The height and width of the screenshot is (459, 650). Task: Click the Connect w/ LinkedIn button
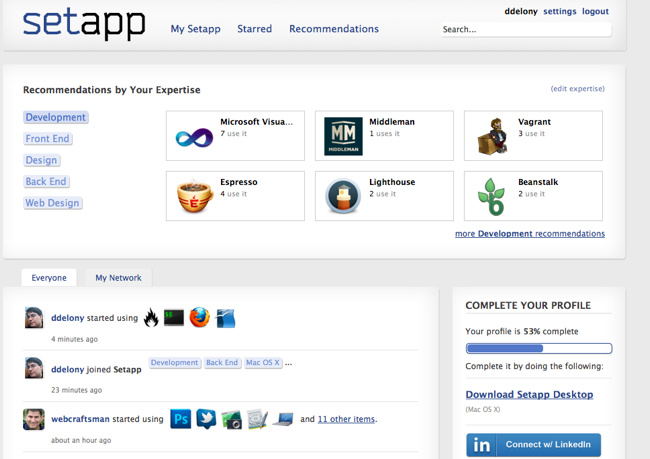coord(533,444)
